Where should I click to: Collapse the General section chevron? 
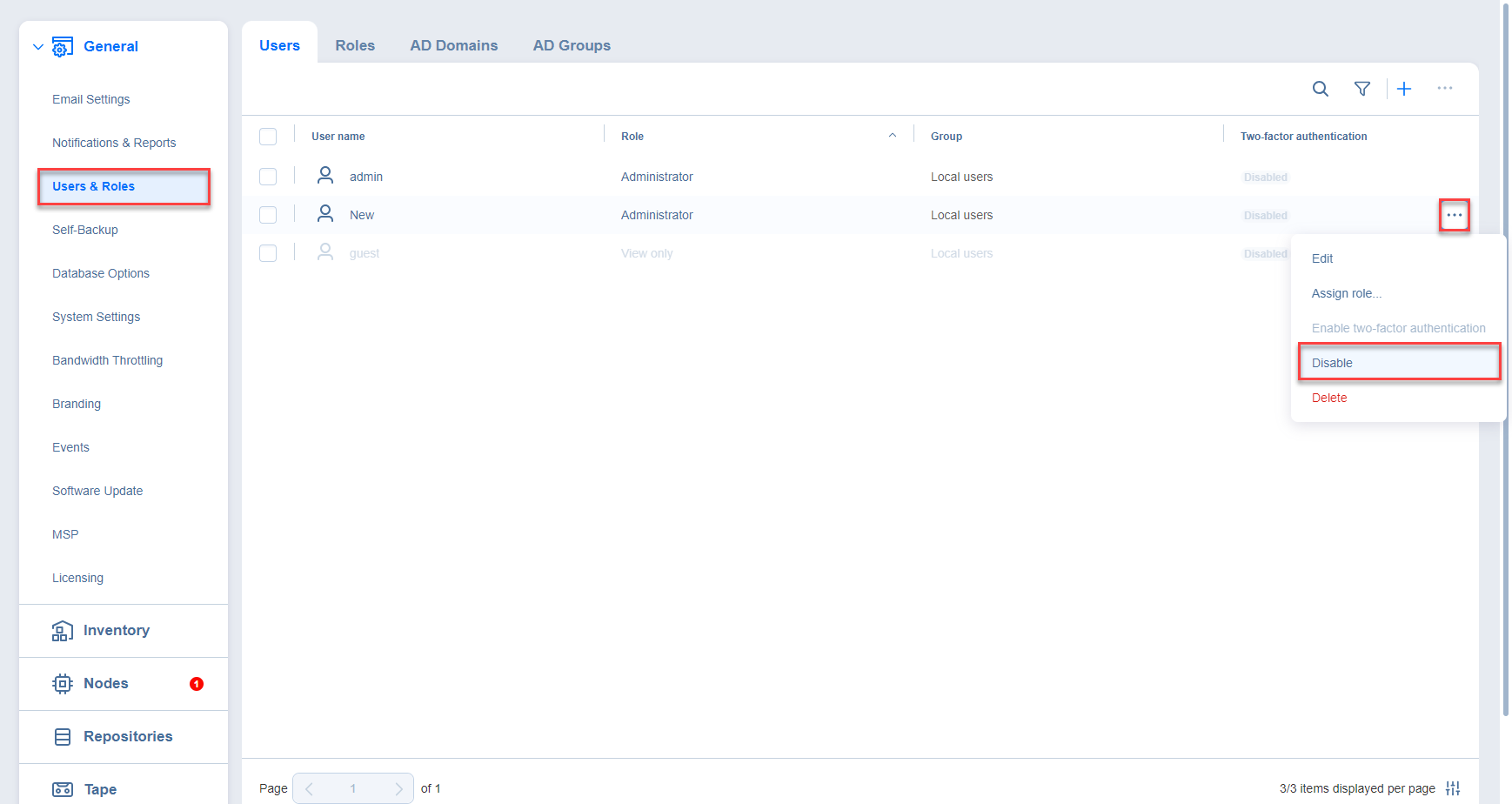[x=38, y=47]
